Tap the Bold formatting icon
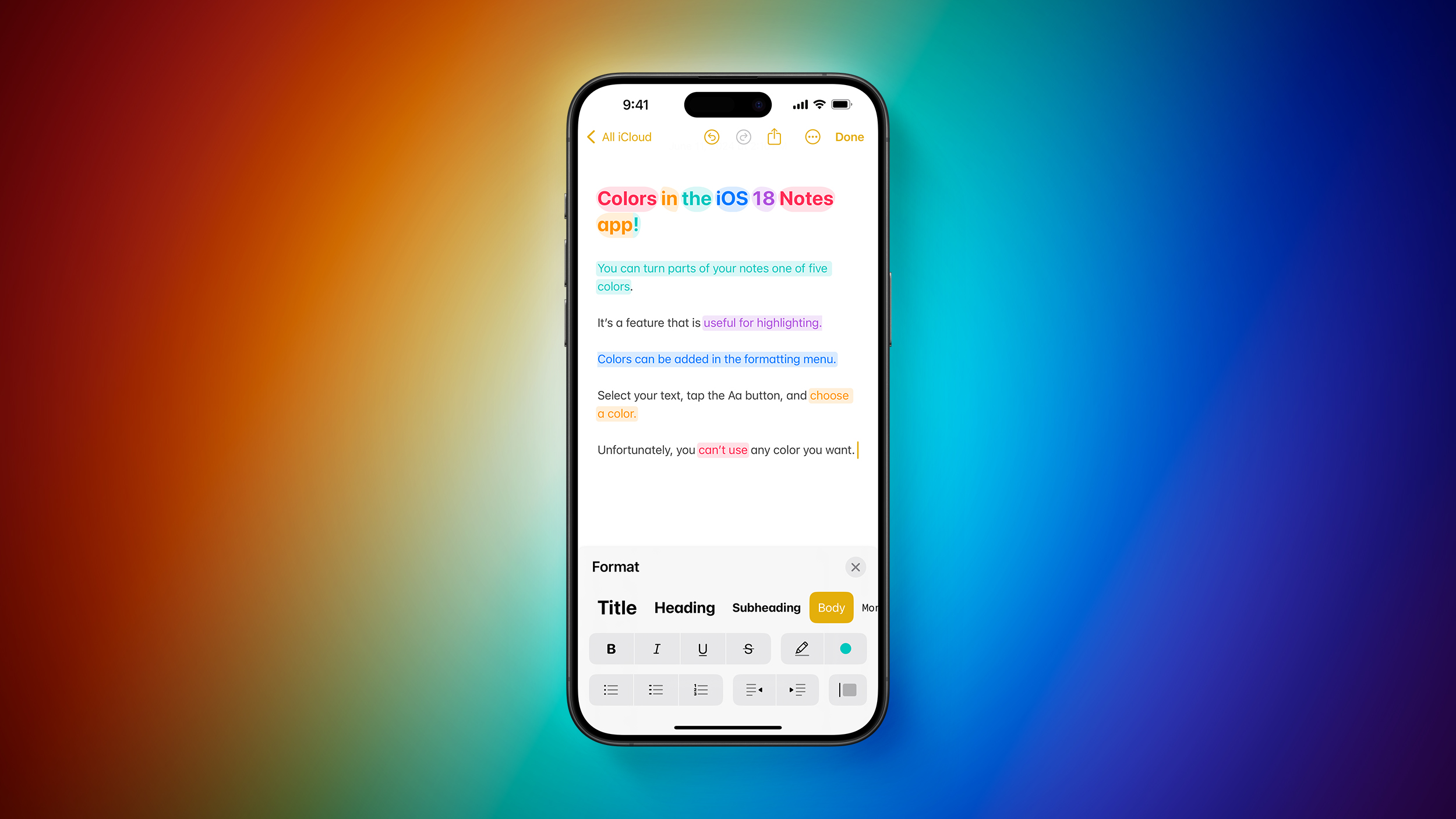 (x=610, y=648)
